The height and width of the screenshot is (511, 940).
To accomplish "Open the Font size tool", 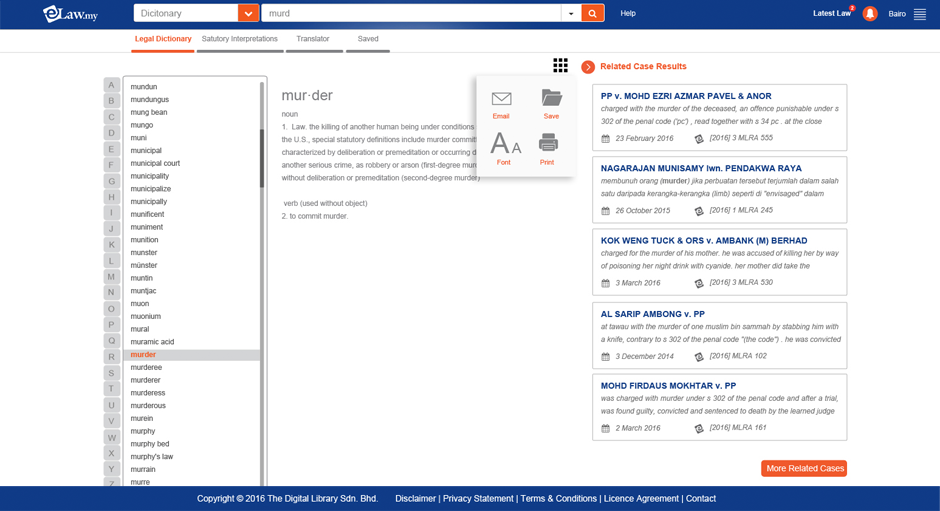I will pyautogui.click(x=505, y=145).
